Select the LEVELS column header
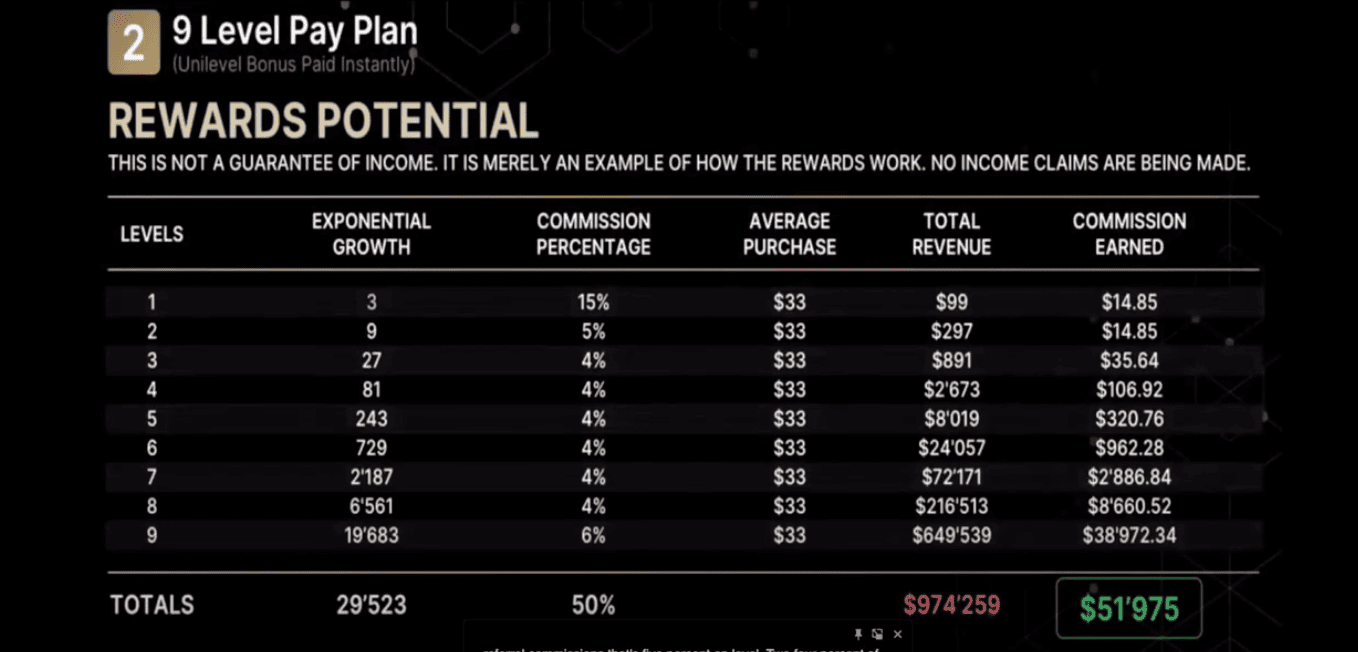The image size is (1358, 652). [152, 234]
